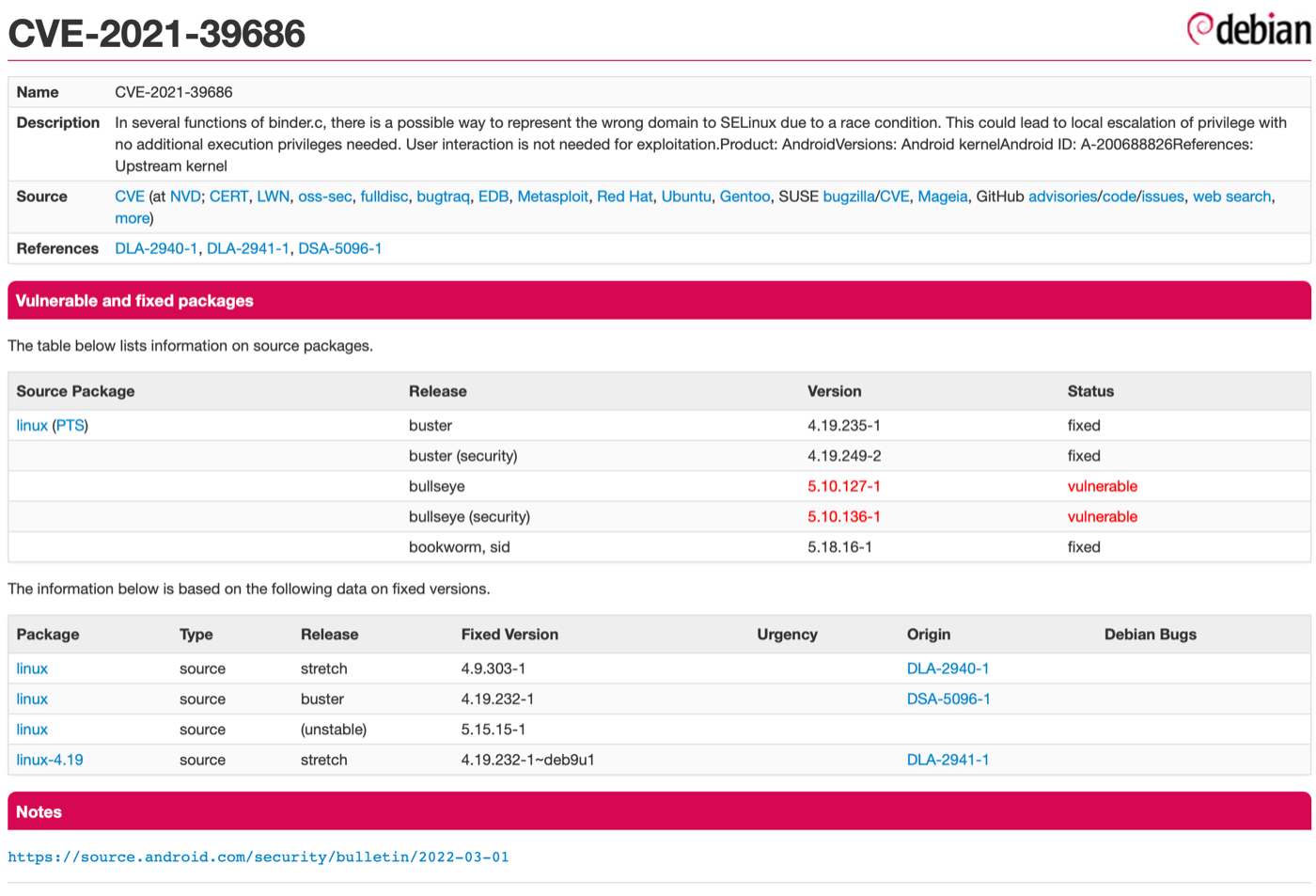Open the LWN source link
Image resolution: width=1316 pixels, height=896 pixels.
tap(273, 196)
